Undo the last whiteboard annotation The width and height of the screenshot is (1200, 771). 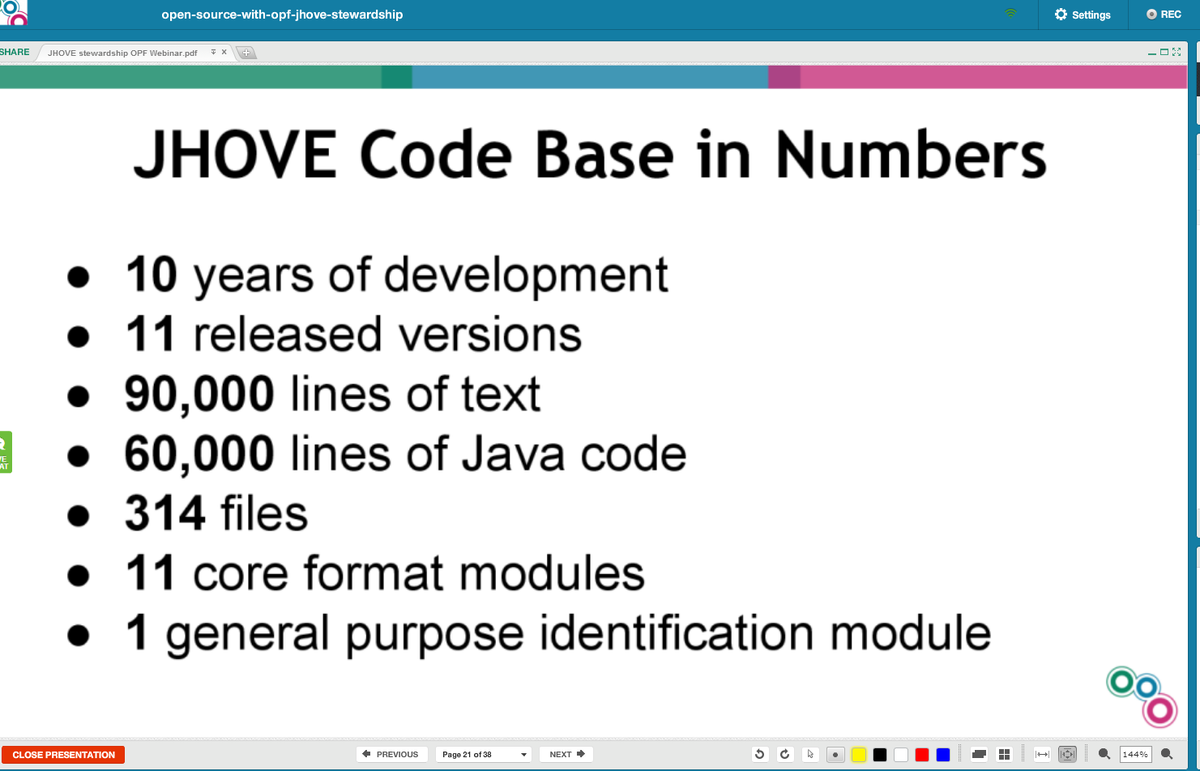[x=759, y=754]
